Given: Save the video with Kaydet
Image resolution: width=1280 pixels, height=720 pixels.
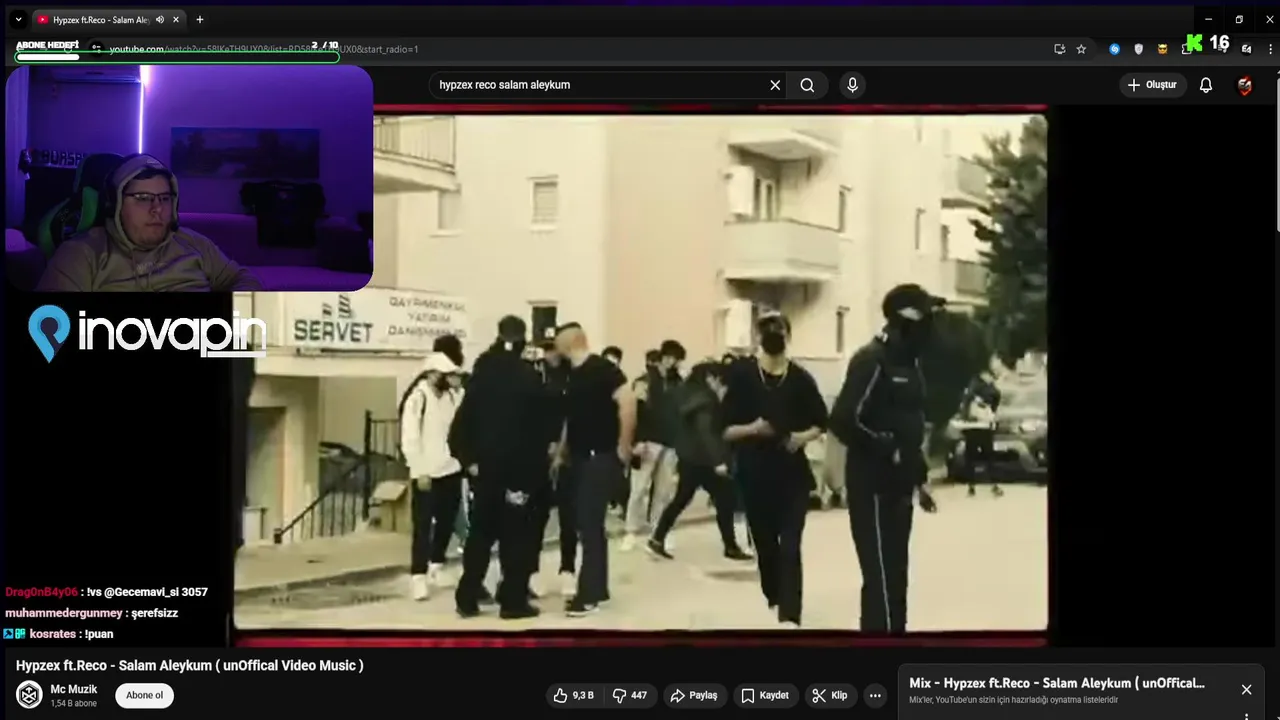Looking at the screenshot, I should 765,695.
